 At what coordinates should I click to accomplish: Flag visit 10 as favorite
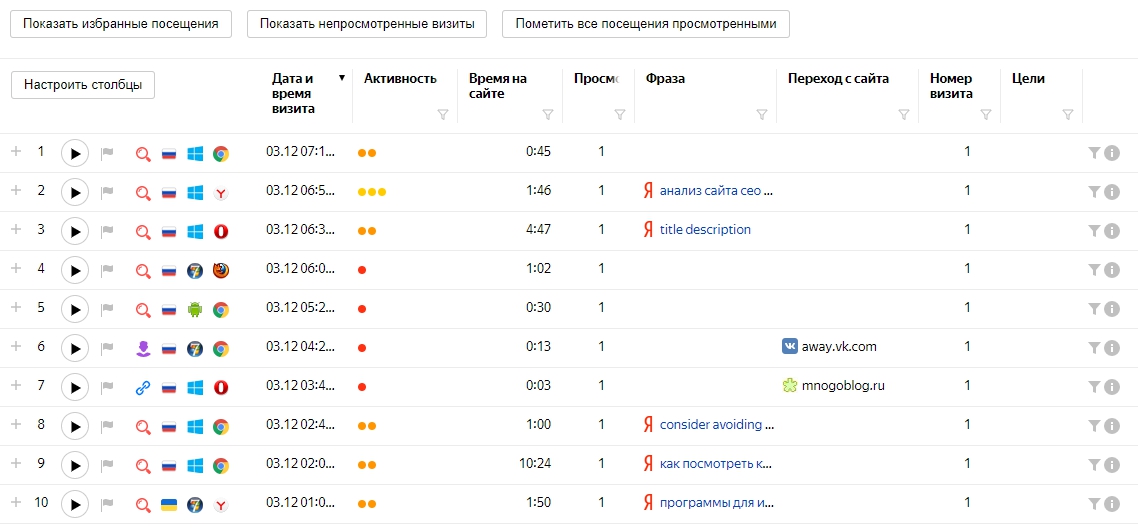point(107,504)
